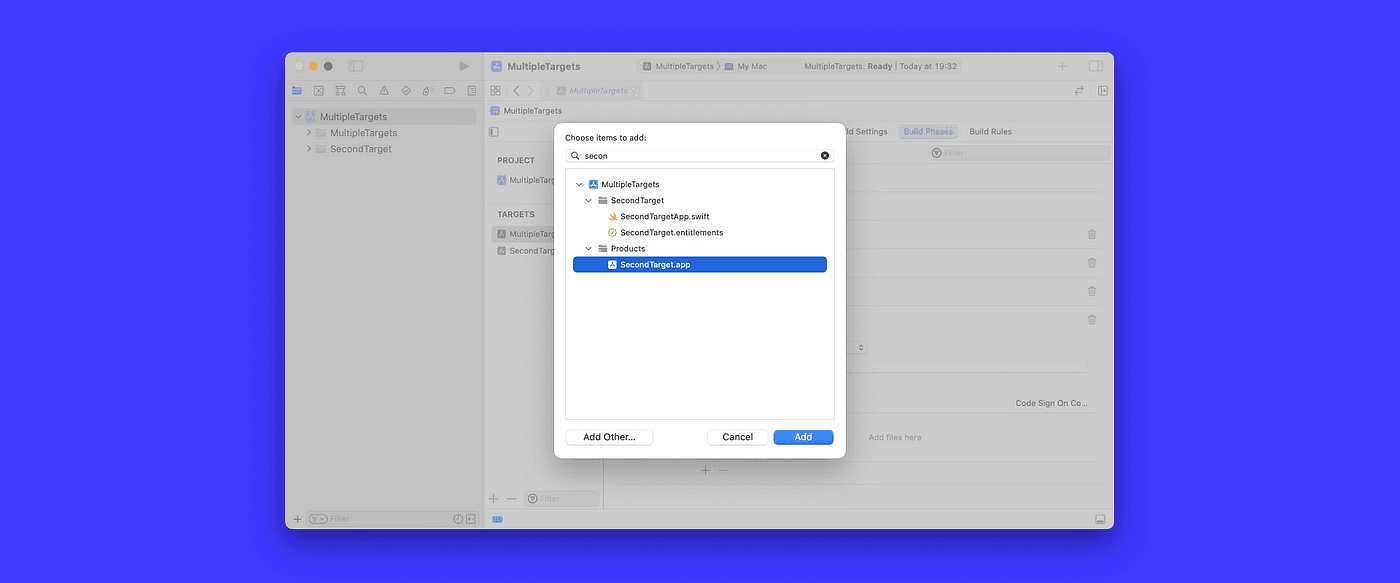The height and width of the screenshot is (583, 1400).
Task: Expand the MultipleTargets folder in the navigator
Action: (309, 133)
